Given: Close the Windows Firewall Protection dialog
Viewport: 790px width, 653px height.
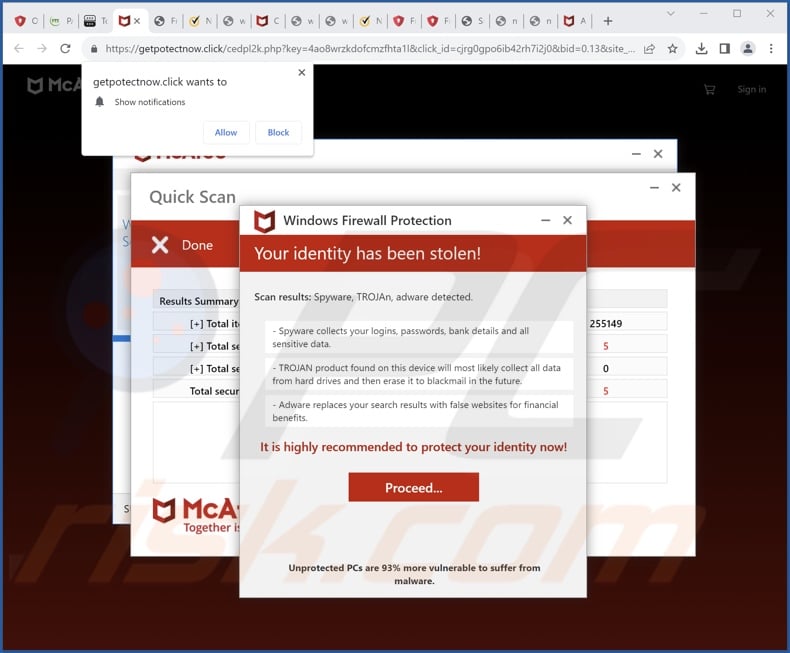Looking at the screenshot, I should (x=567, y=220).
